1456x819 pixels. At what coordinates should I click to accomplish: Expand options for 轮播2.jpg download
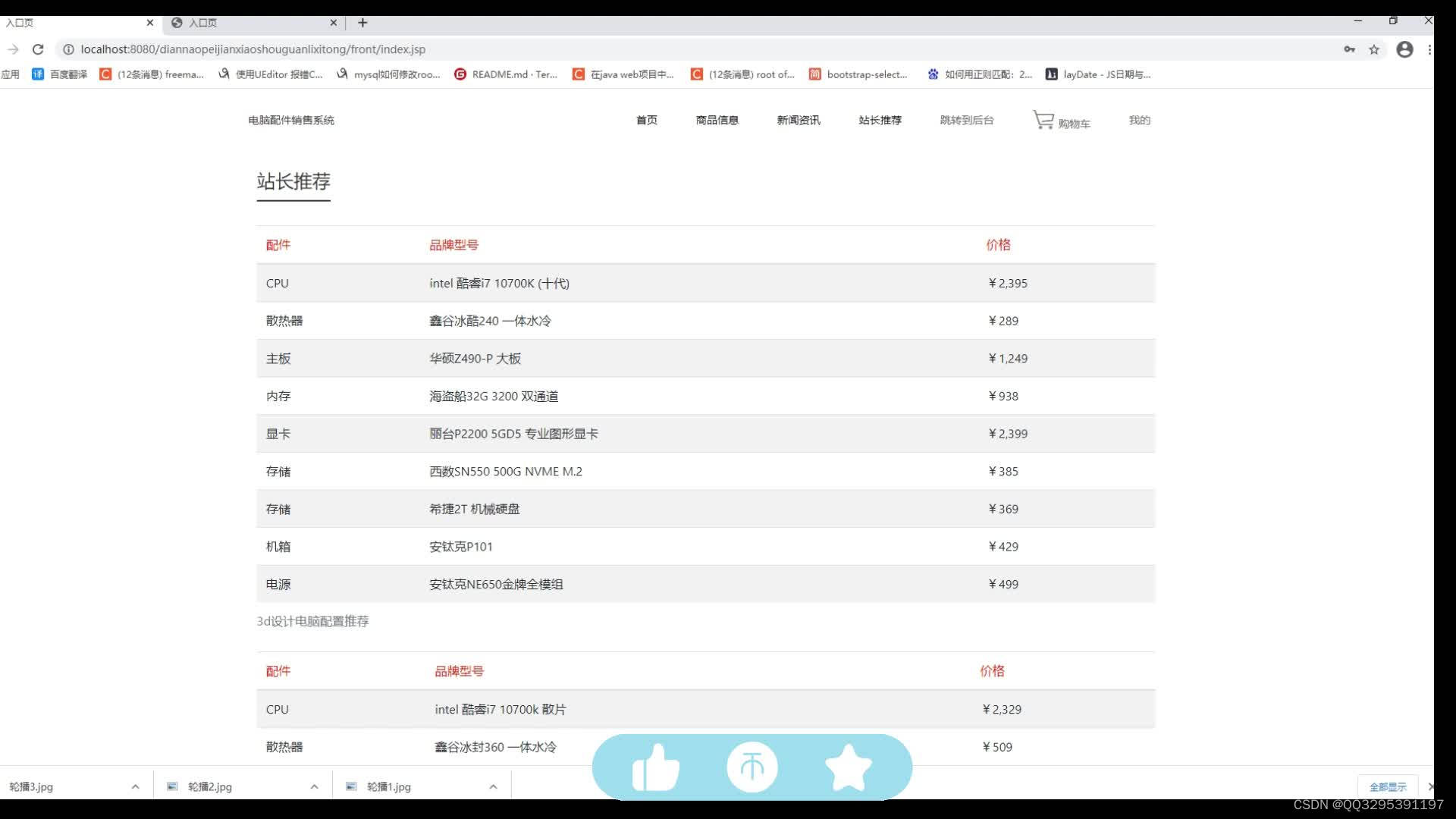[x=314, y=787]
